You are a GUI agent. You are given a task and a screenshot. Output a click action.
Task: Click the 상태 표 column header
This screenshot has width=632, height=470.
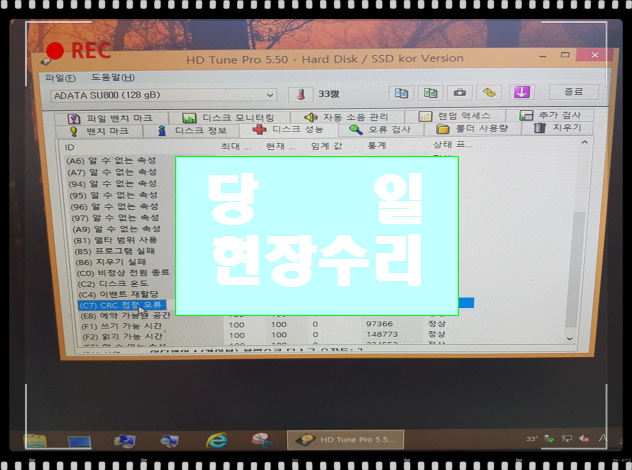pyautogui.click(x=452, y=144)
